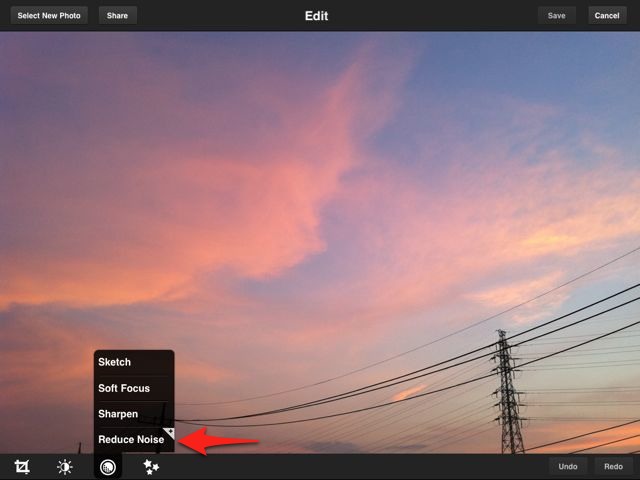Click the Save button
This screenshot has height=480, width=640.
[556, 16]
